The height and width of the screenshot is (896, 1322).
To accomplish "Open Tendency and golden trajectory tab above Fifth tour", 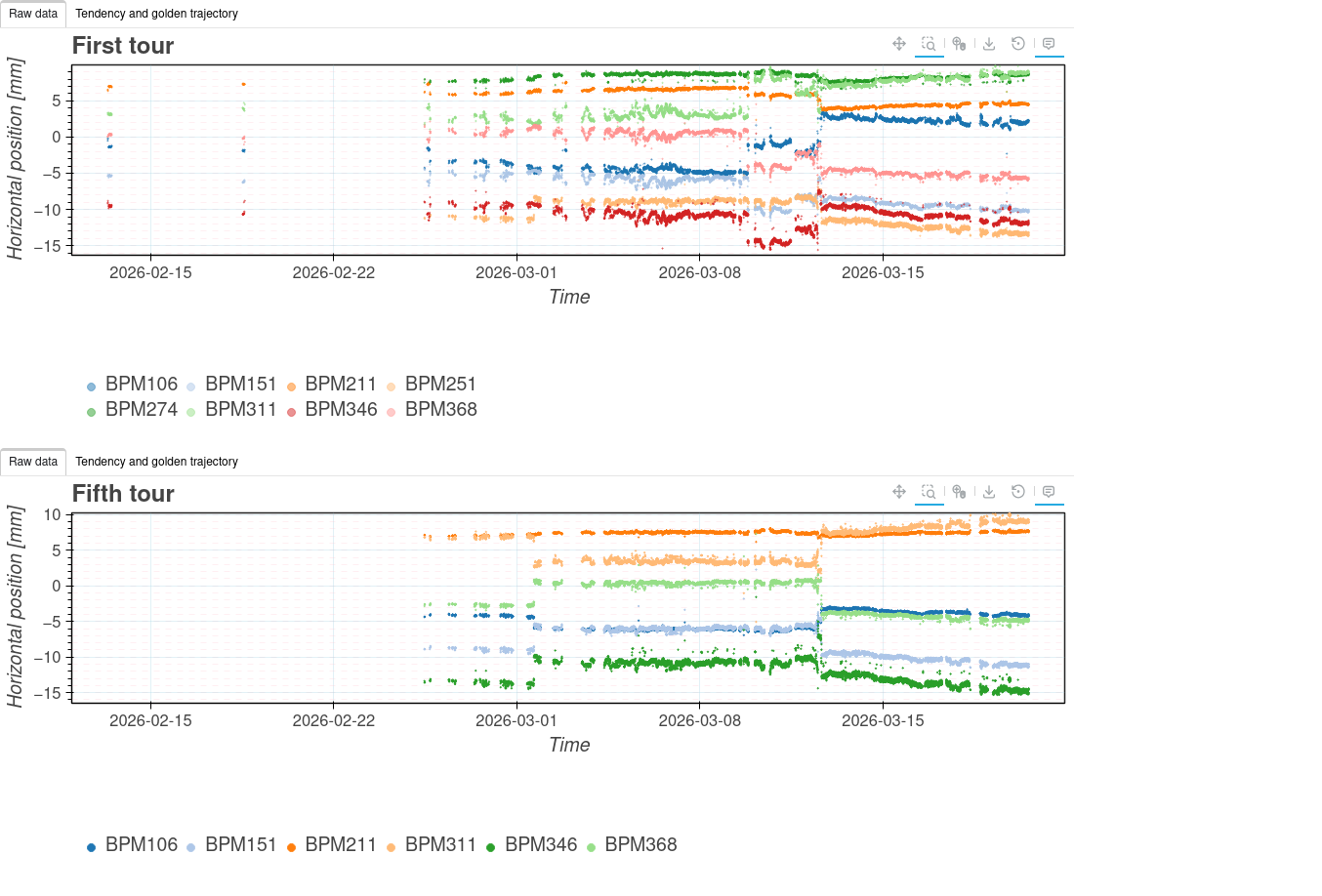I will pyautogui.click(x=156, y=462).
